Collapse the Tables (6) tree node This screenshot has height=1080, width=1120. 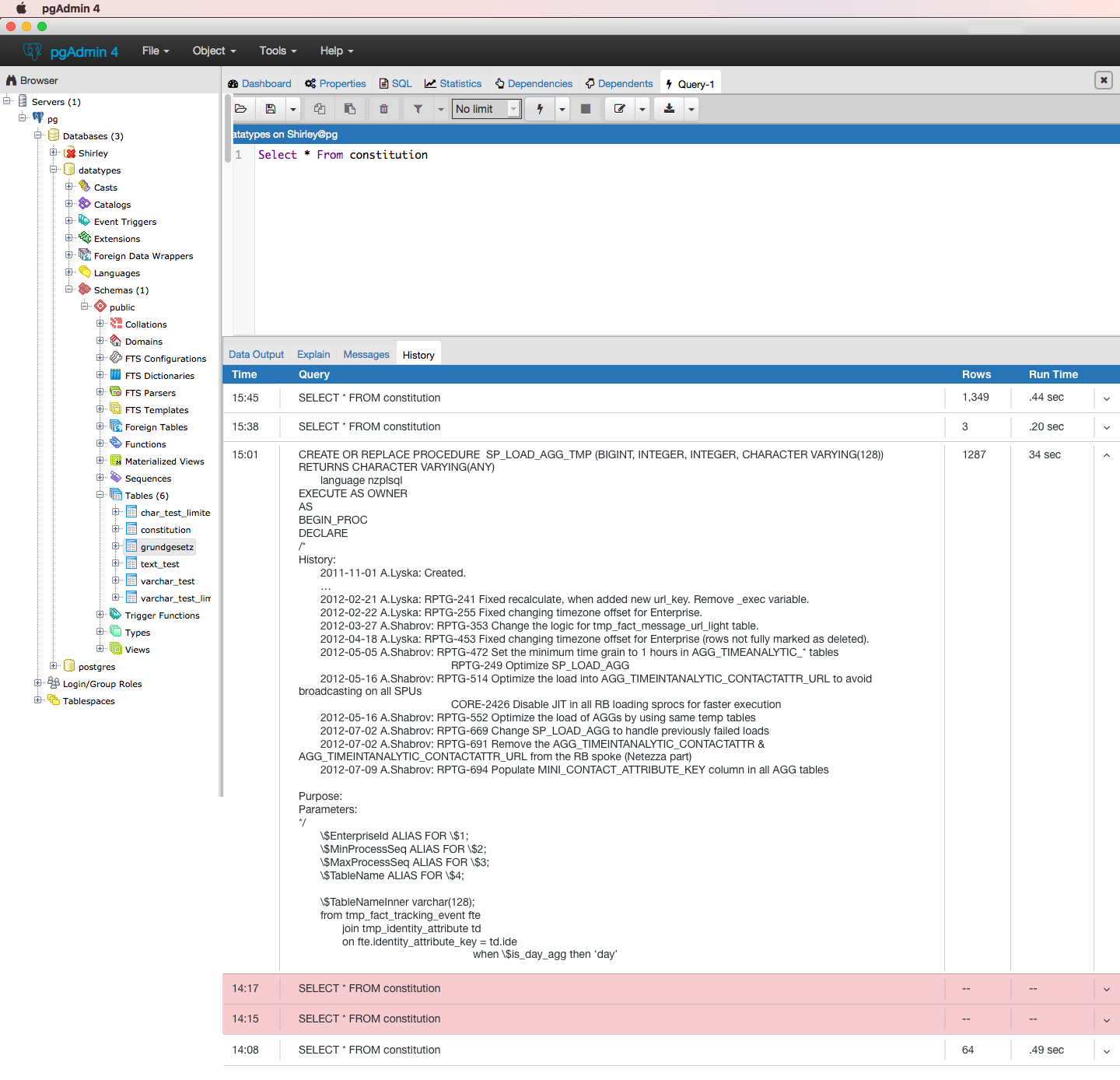[100, 495]
